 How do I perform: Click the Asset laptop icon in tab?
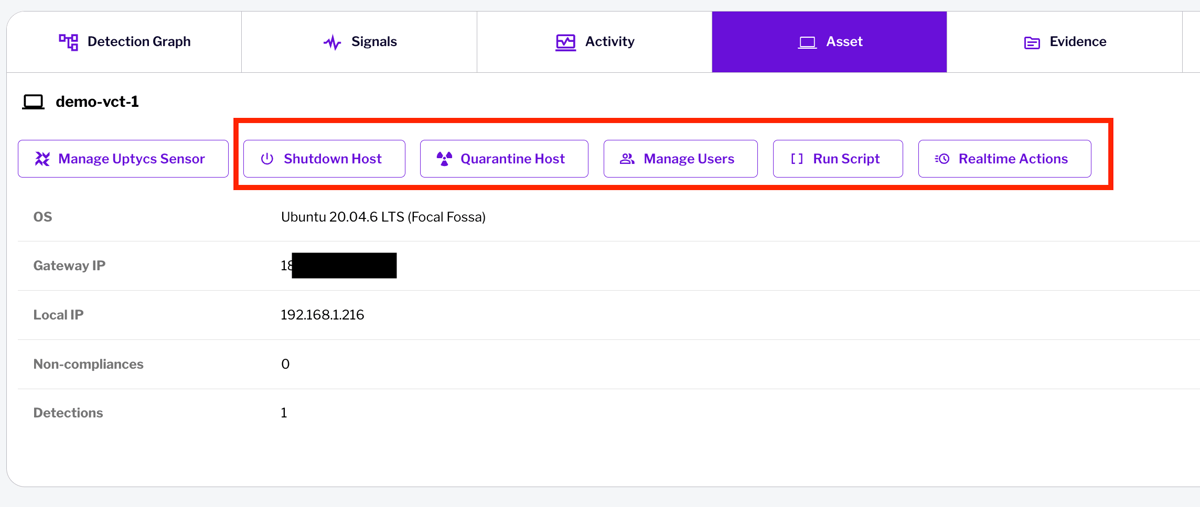pyautogui.click(x=807, y=42)
